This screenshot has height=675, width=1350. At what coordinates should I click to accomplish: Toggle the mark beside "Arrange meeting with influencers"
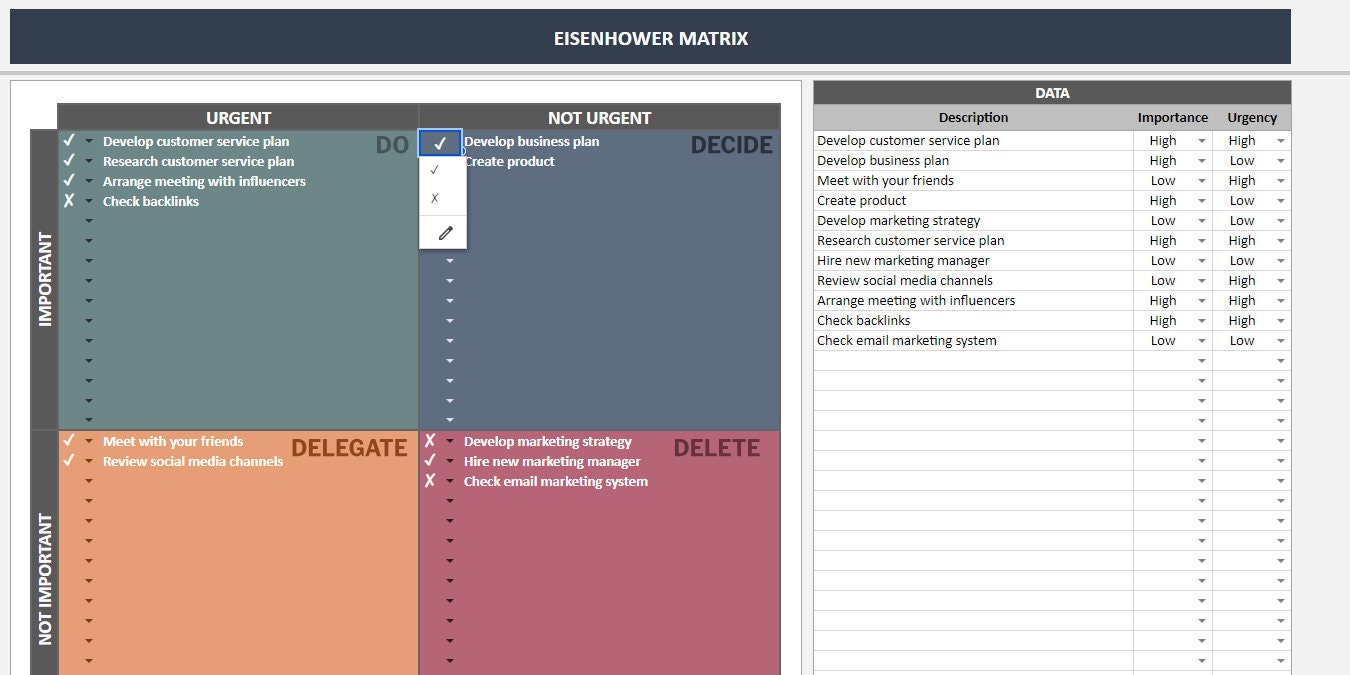pyautogui.click(x=69, y=181)
